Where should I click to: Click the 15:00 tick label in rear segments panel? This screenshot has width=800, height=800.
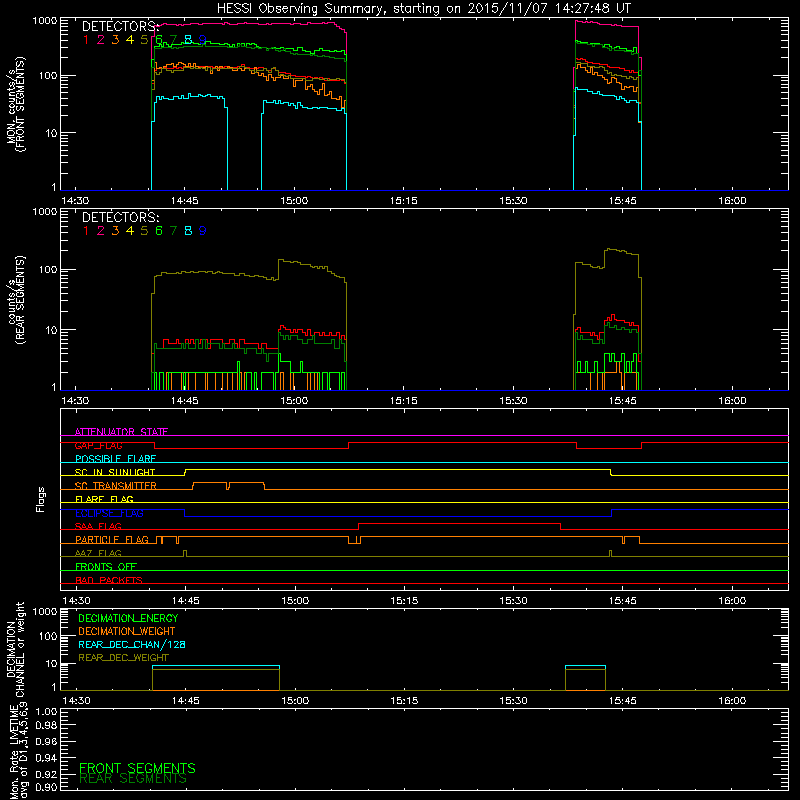[294, 401]
